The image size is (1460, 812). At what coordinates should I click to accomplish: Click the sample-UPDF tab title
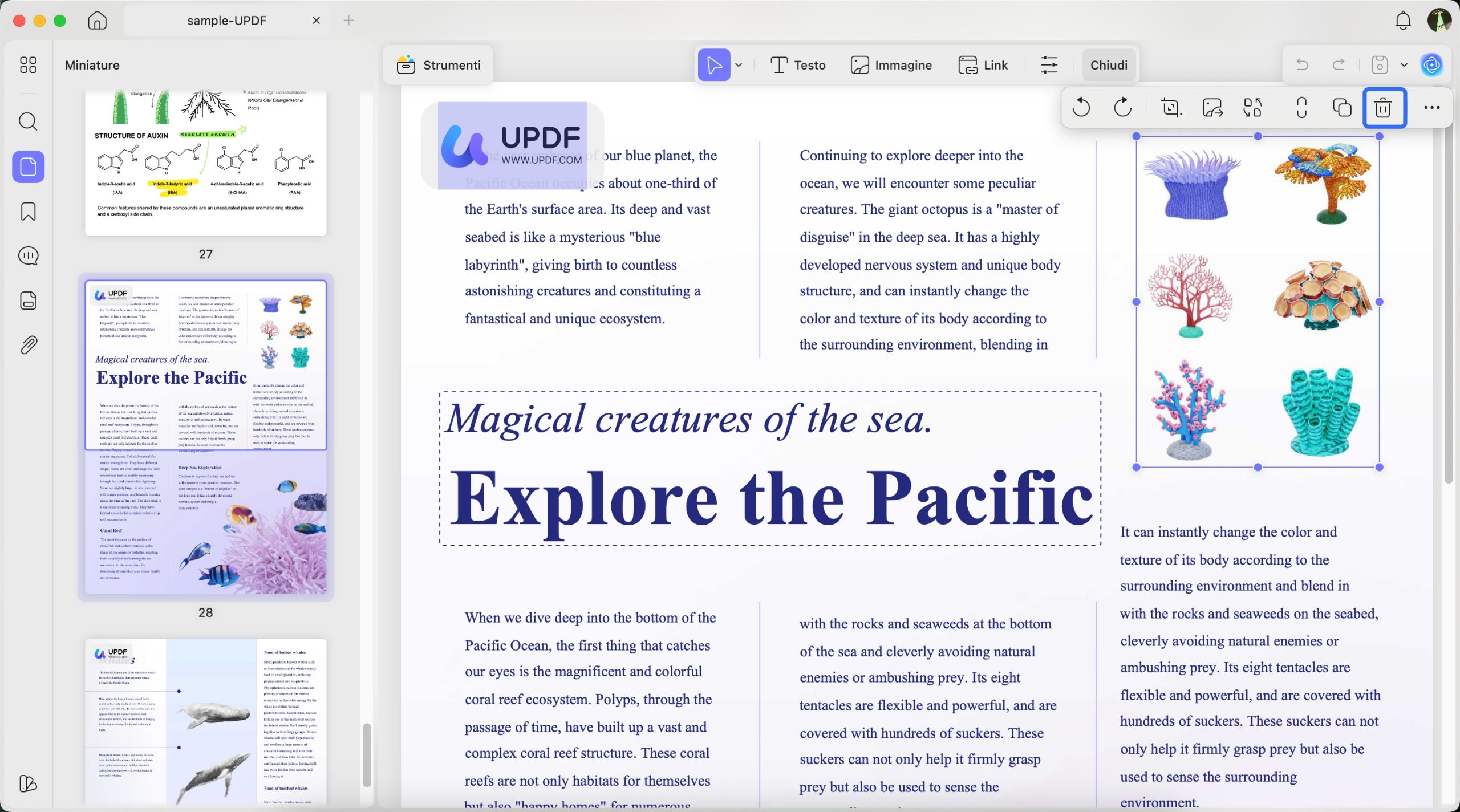[226, 21]
